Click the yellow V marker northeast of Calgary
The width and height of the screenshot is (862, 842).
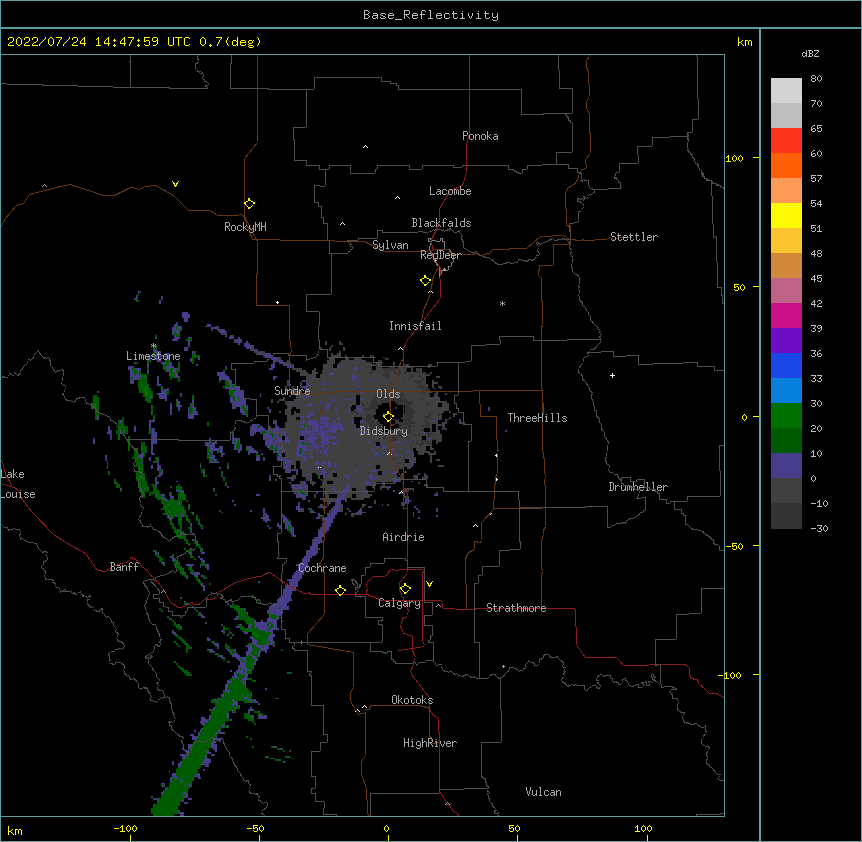pos(429,584)
